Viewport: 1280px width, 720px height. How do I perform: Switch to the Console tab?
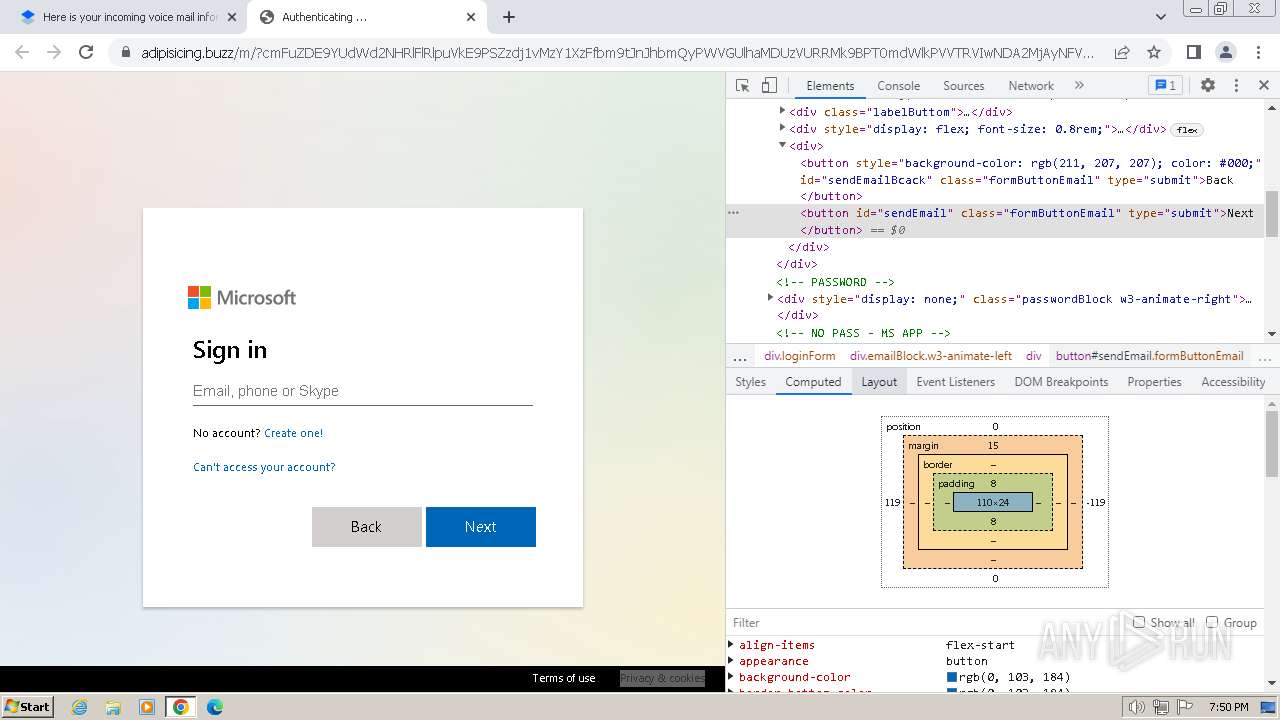click(898, 86)
